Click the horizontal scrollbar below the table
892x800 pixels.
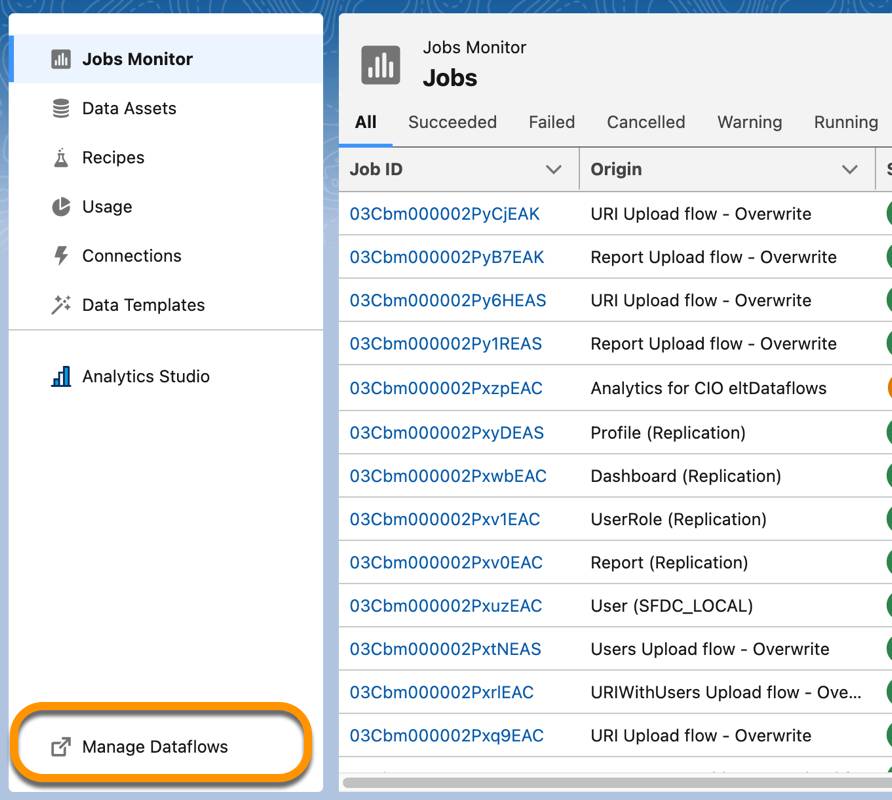617,783
